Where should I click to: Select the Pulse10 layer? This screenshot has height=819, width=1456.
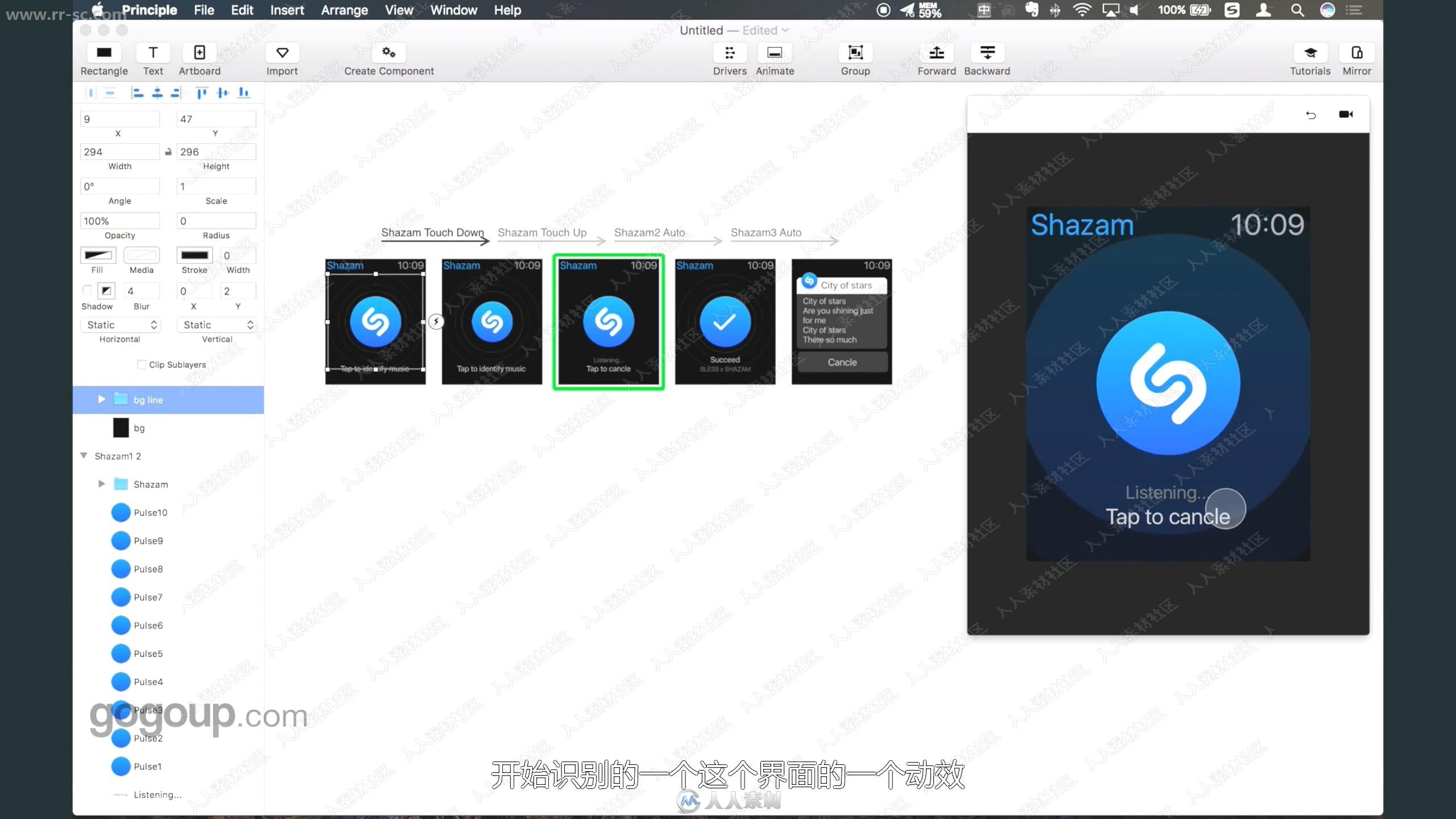pos(168,512)
